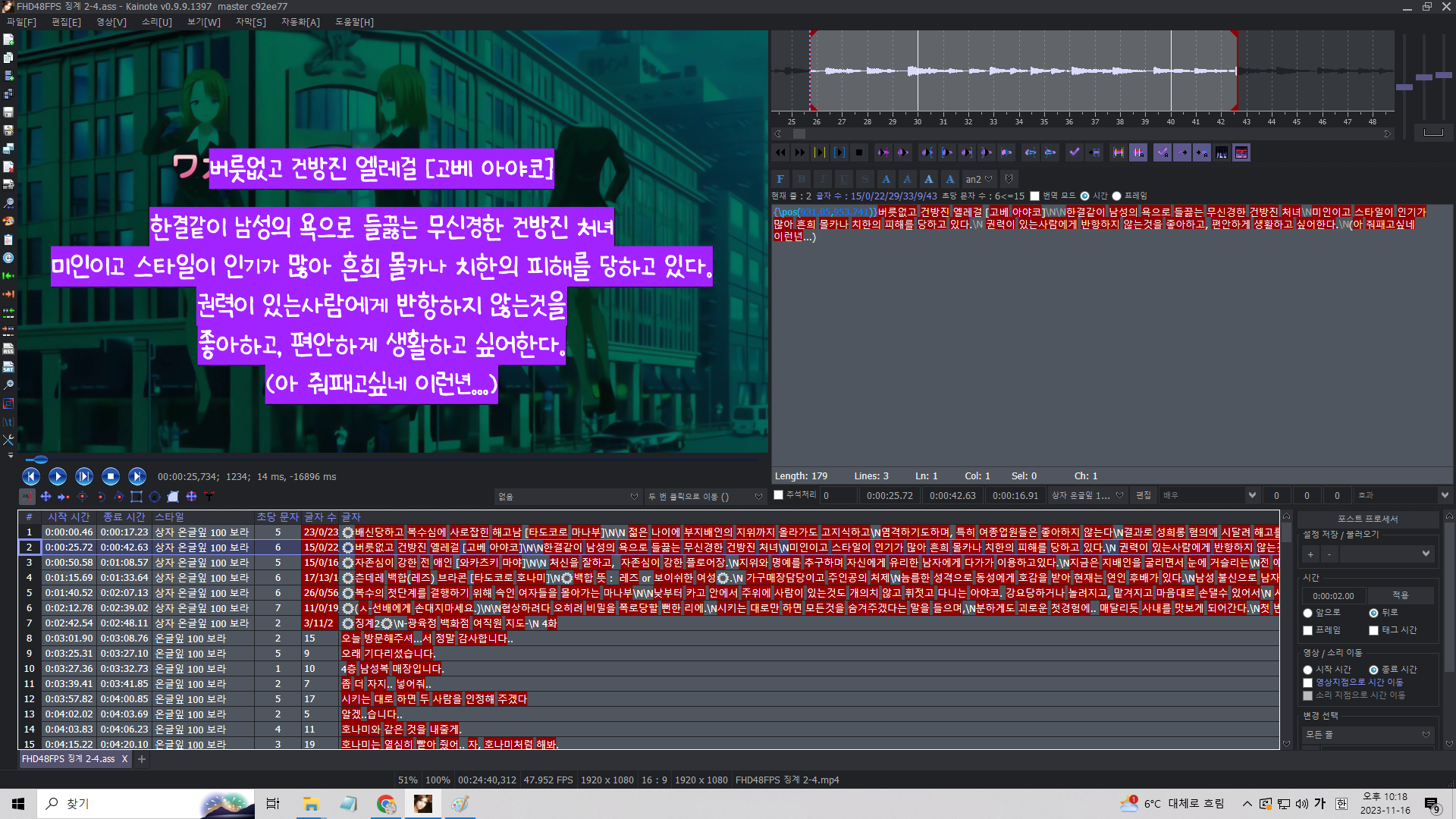Open the 파일[F] menu
1456x819 pixels.
click(21, 22)
